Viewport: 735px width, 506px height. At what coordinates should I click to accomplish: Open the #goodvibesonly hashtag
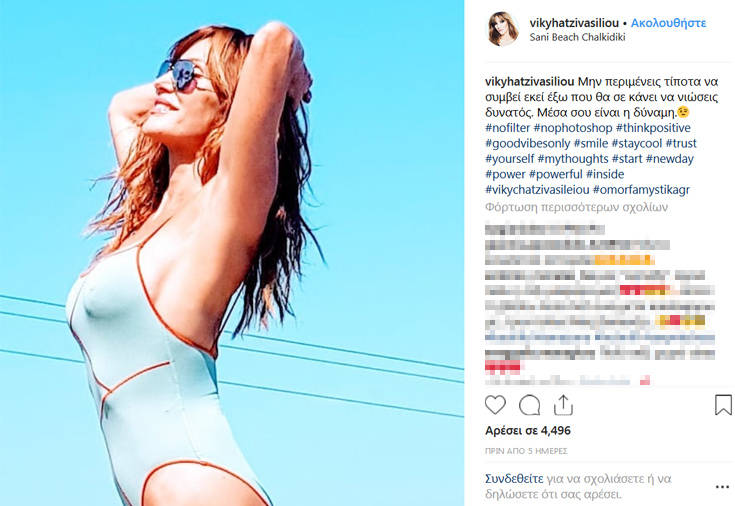[x=527, y=143]
